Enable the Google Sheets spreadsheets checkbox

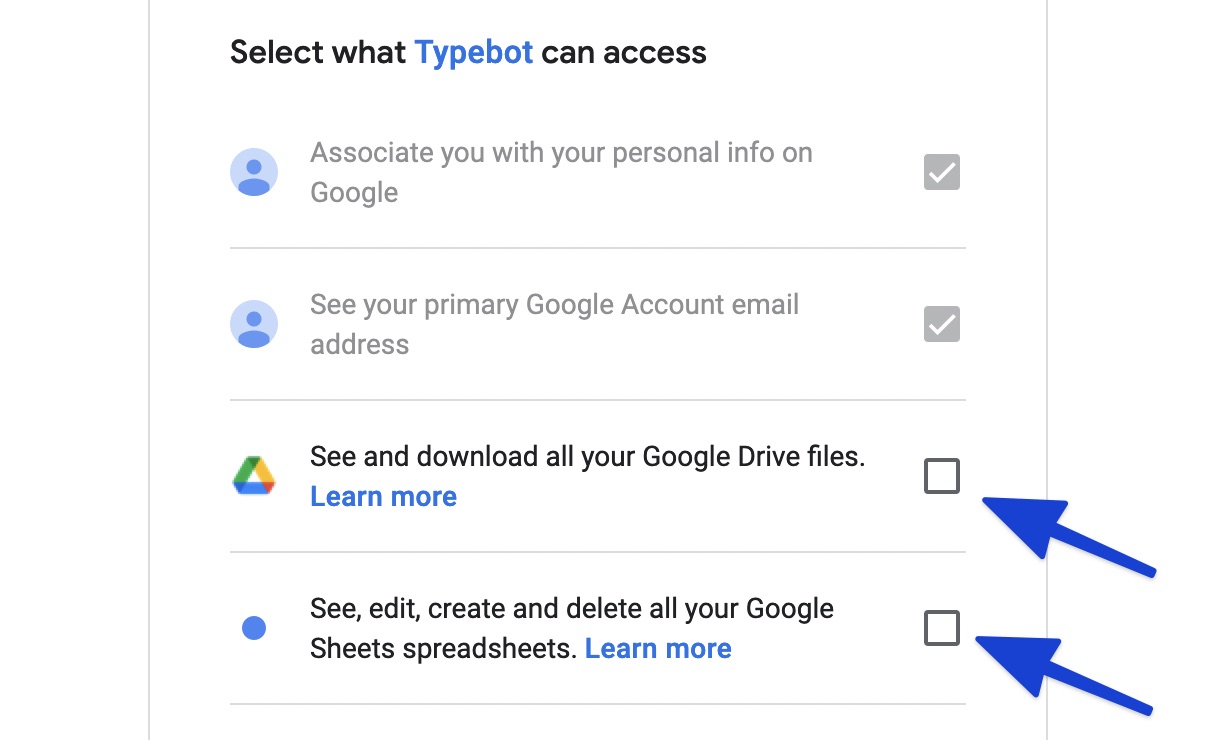tap(941, 628)
